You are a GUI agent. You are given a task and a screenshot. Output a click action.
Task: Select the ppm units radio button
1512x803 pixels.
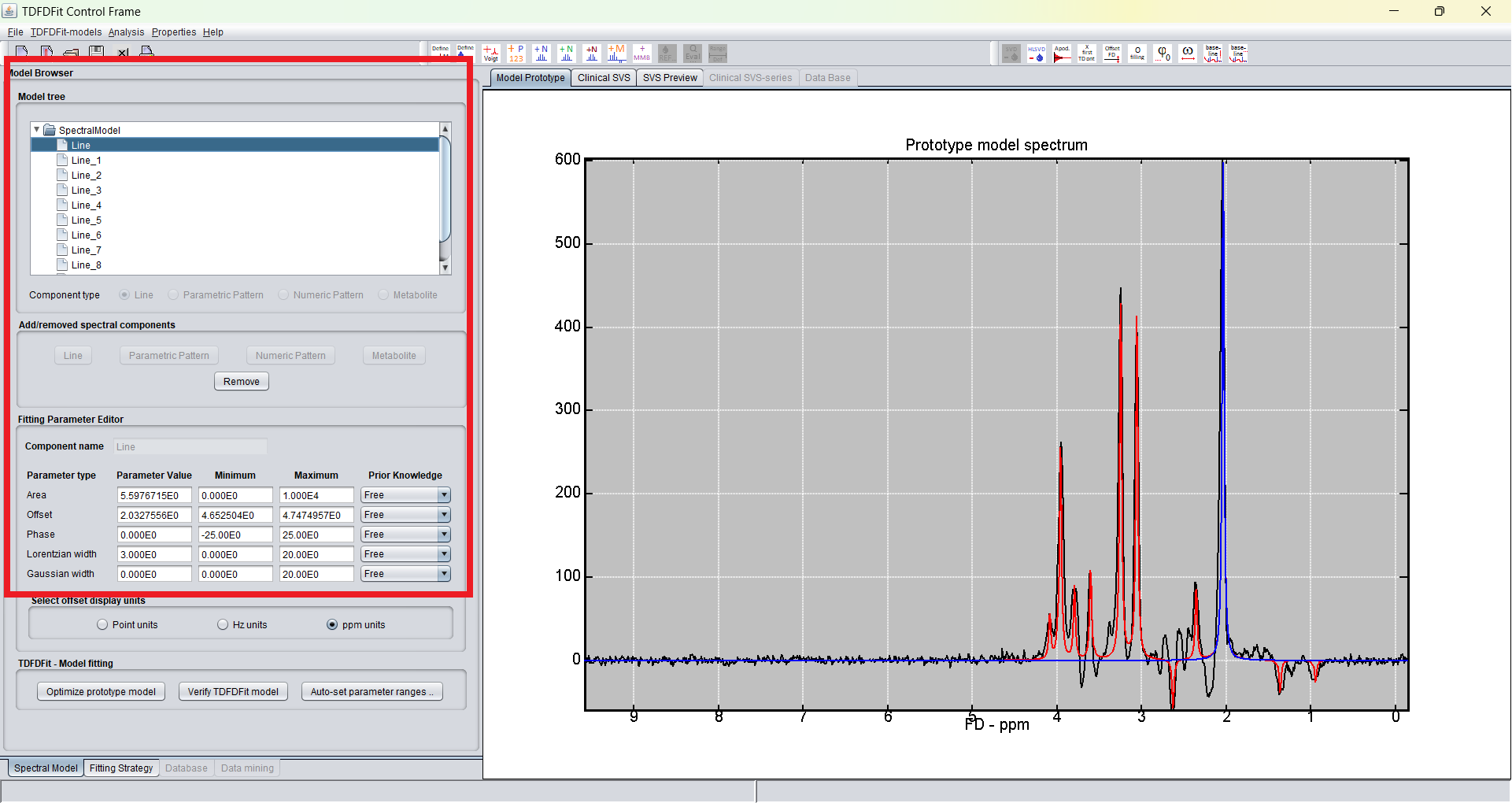pyautogui.click(x=332, y=624)
